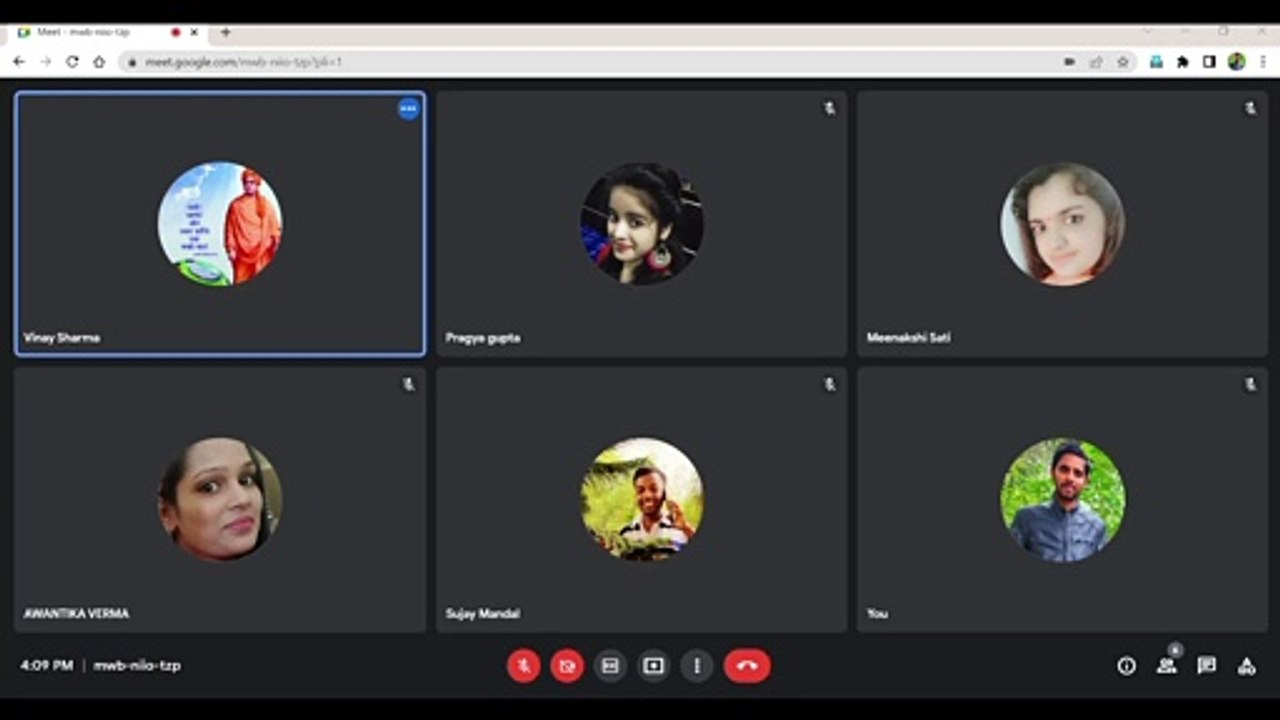Unmute your microphone in Meet

[x=523, y=666]
